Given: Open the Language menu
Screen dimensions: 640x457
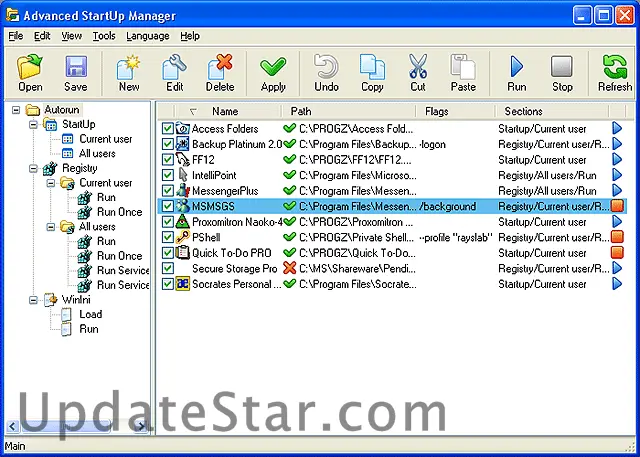Looking at the screenshot, I should click(147, 36).
